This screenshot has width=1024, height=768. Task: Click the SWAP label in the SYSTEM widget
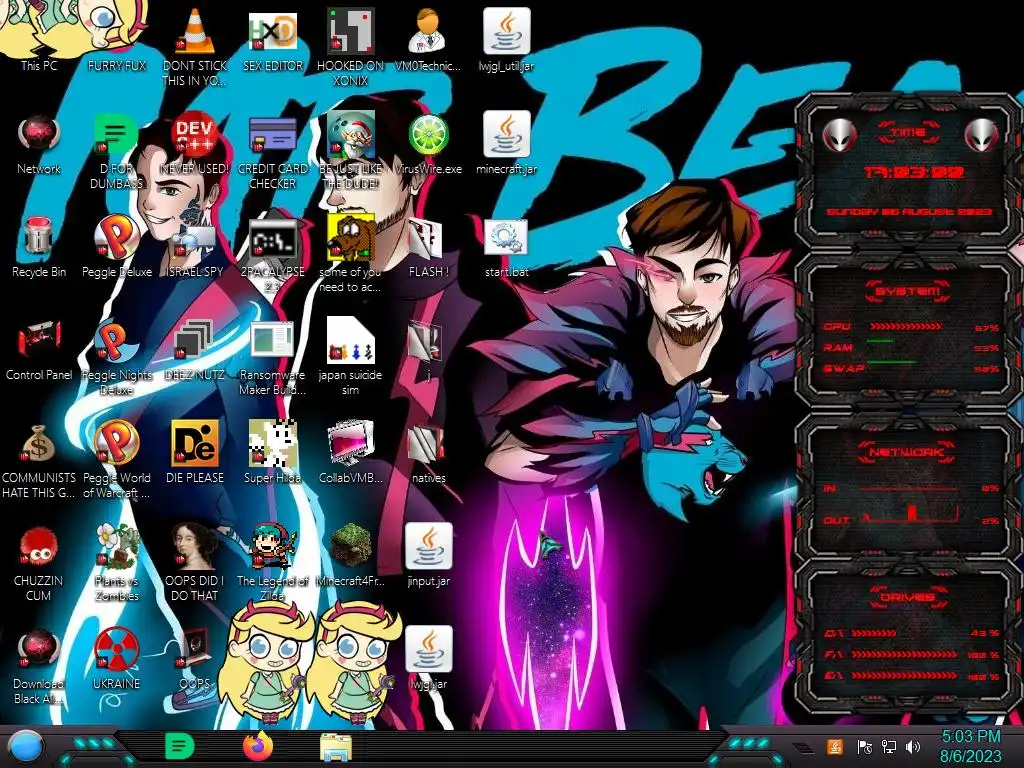coord(843,368)
